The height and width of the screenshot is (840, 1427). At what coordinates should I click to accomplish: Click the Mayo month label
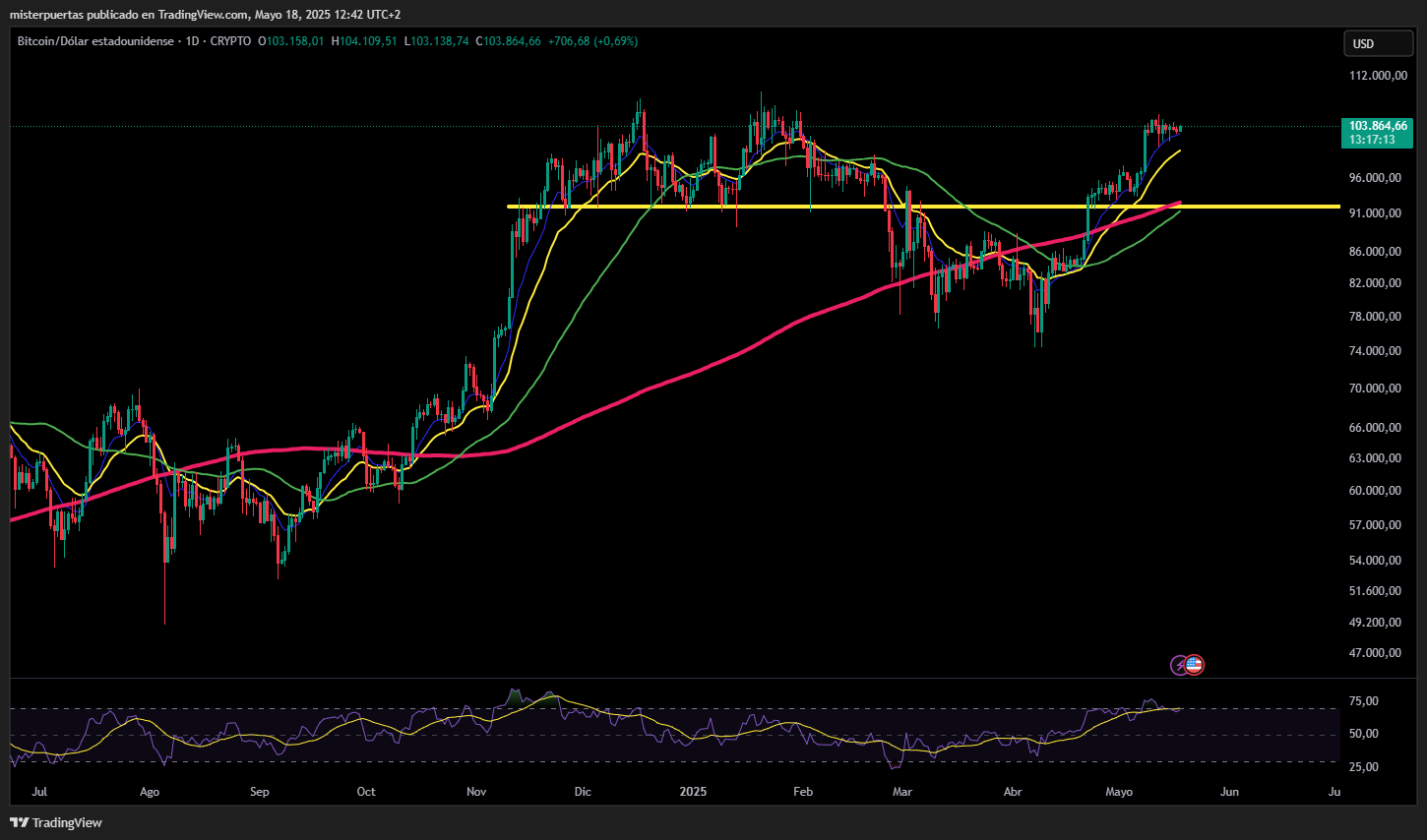point(1119,792)
